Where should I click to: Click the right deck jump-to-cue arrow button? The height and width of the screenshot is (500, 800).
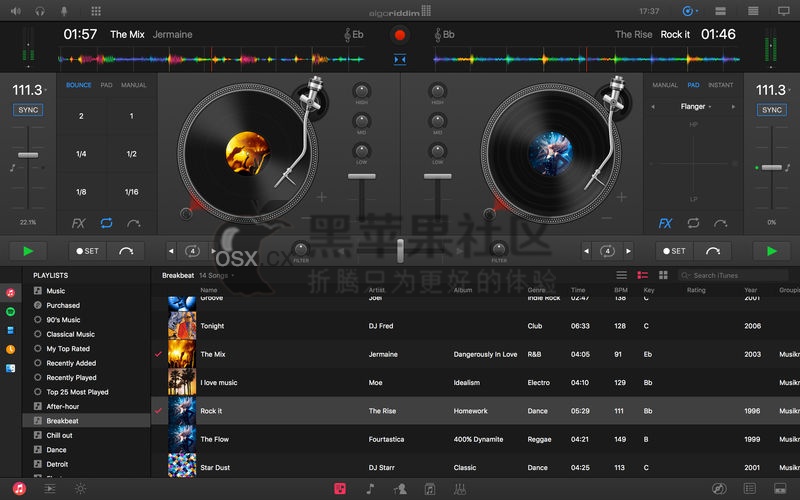(x=713, y=251)
